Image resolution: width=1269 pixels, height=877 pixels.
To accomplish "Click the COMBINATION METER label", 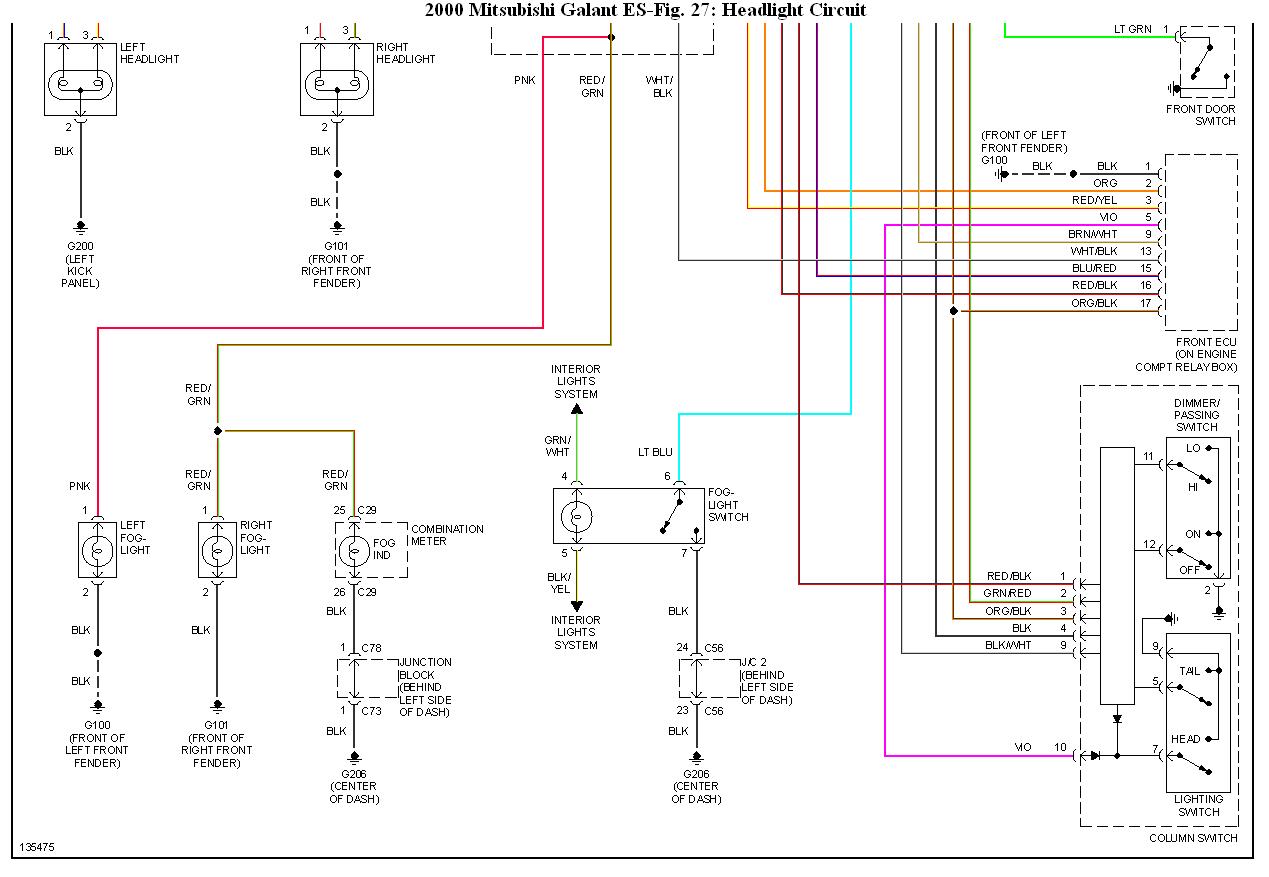I will pyautogui.click(x=447, y=535).
